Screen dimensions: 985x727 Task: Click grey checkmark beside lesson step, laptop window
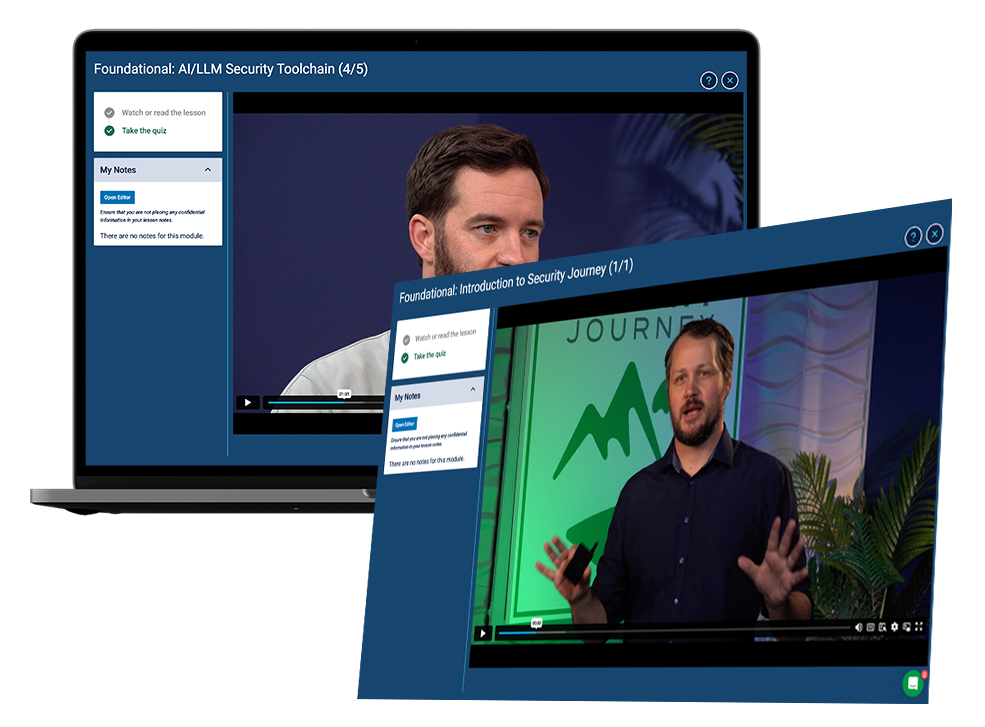pyautogui.click(x=109, y=112)
